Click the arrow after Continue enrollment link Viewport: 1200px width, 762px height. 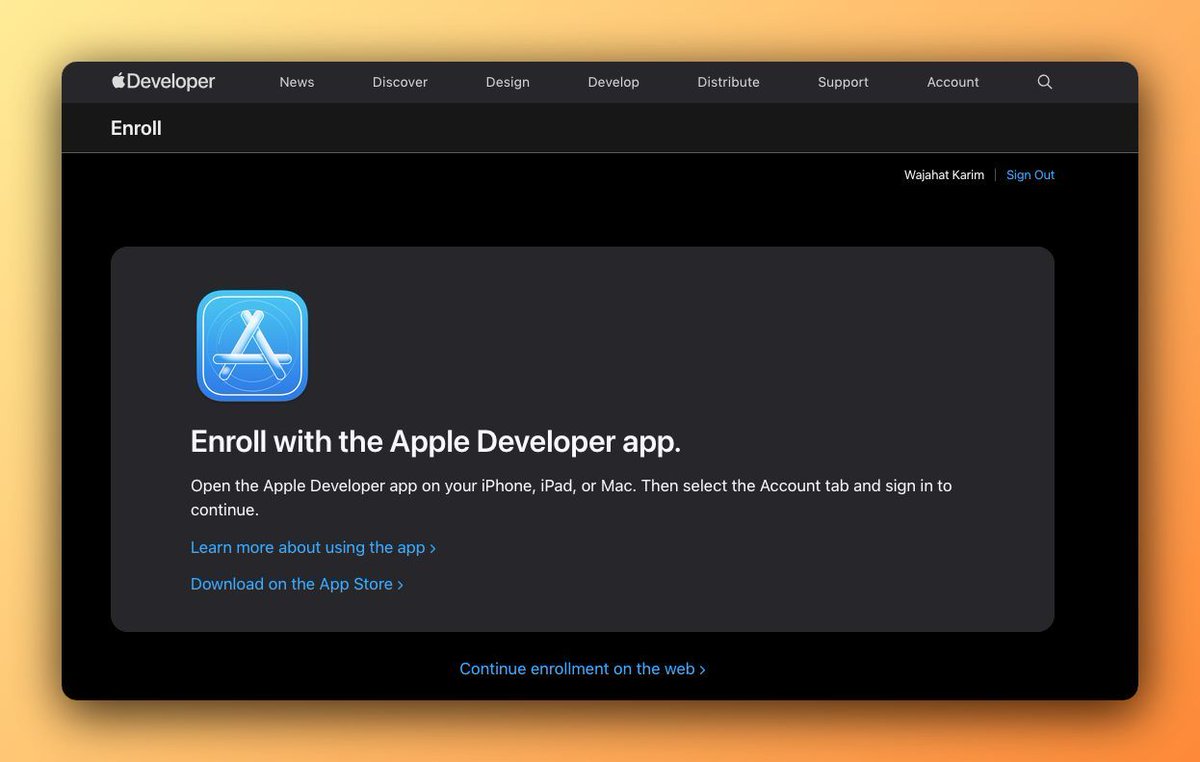(x=703, y=669)
